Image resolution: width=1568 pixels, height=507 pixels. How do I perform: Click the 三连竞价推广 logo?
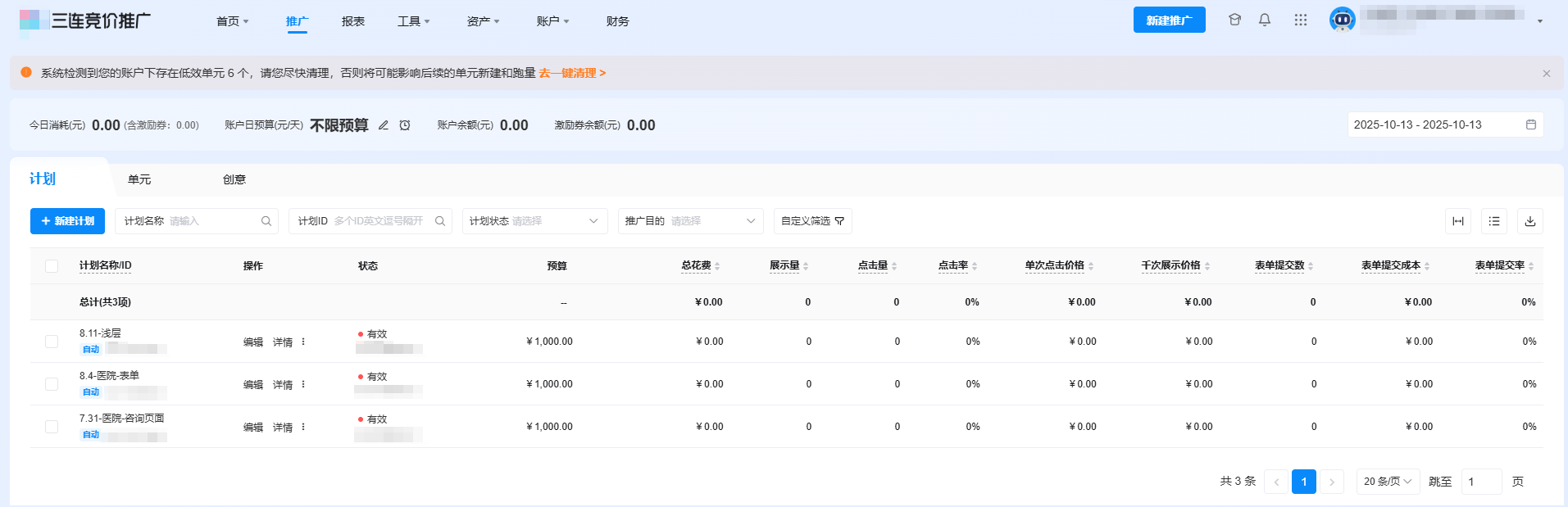(x=85, y=21)
